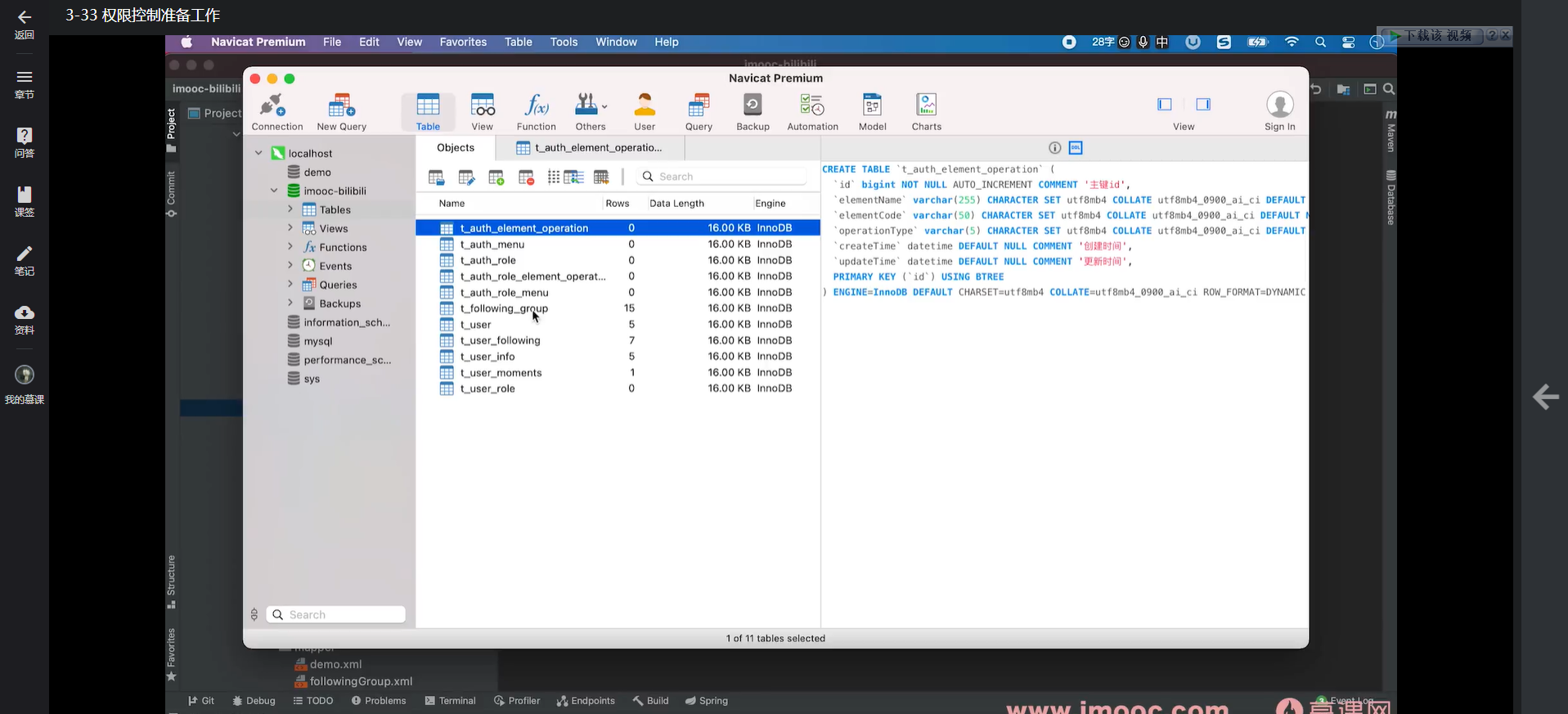Switch info pane to DDL view
Image resolution: width=1568 pixels, height=714 pixels.
coord(1076,148)
